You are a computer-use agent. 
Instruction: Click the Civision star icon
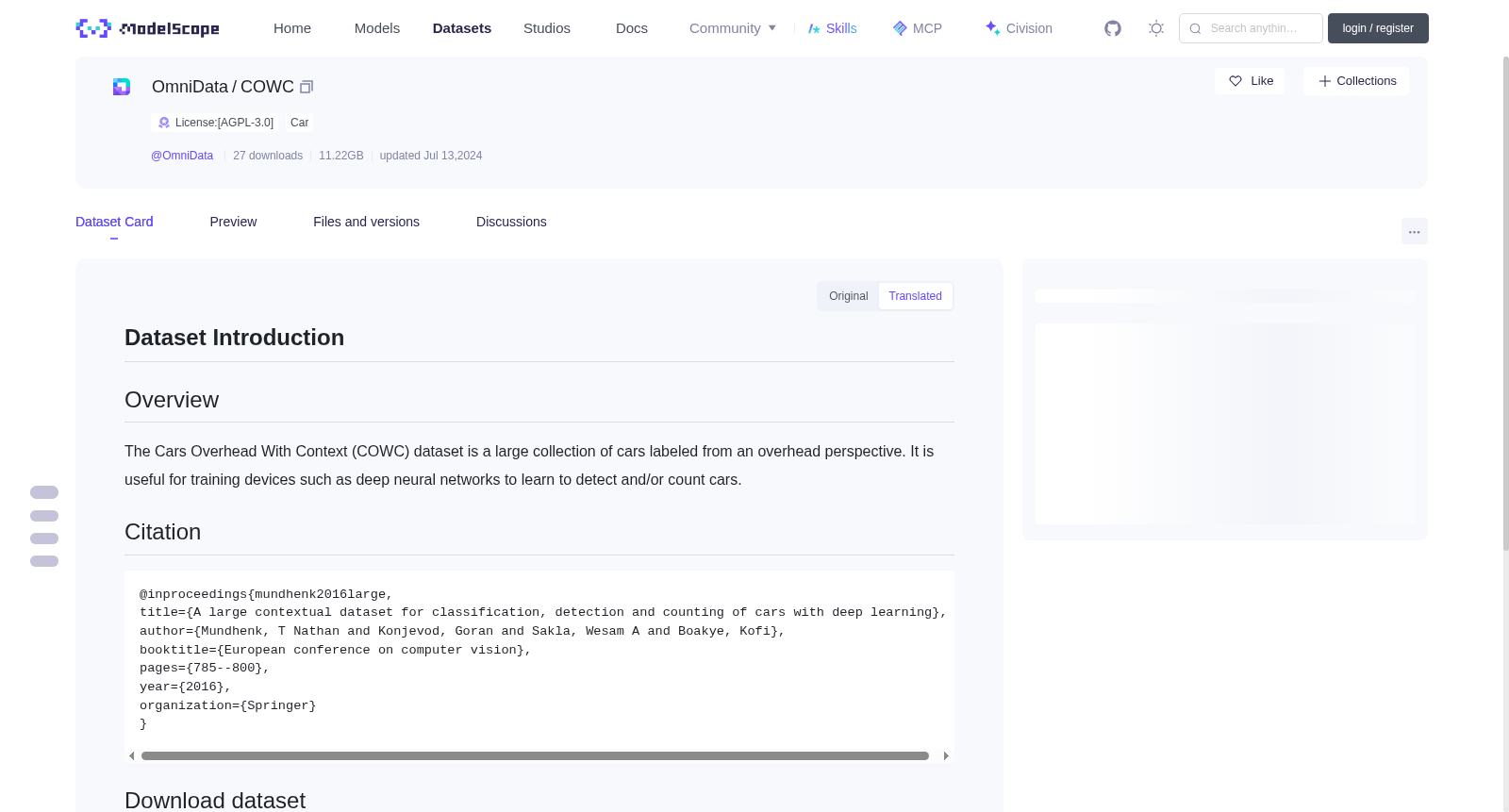[x=992, y=28]
